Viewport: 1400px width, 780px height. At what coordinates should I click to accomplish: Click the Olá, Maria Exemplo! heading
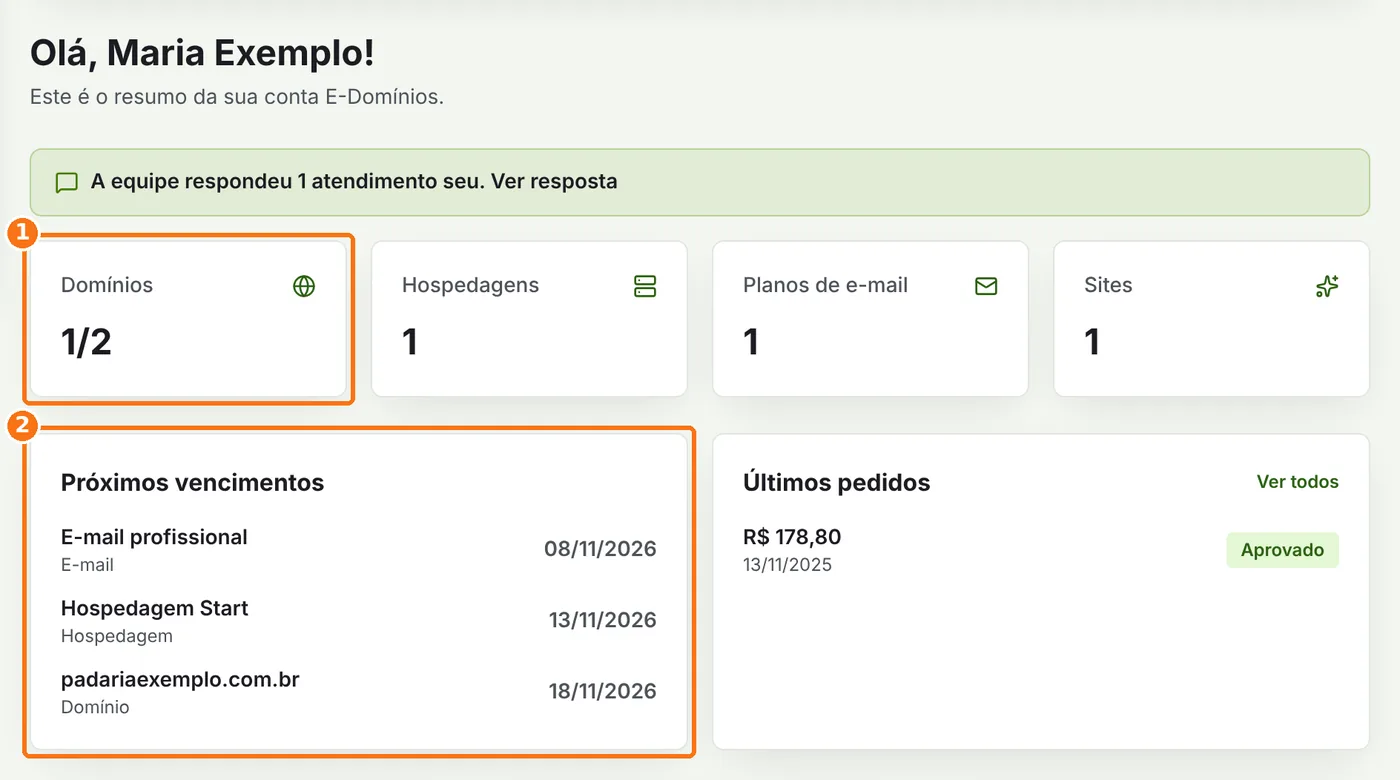pyautogui.click(x=202, y=53)
